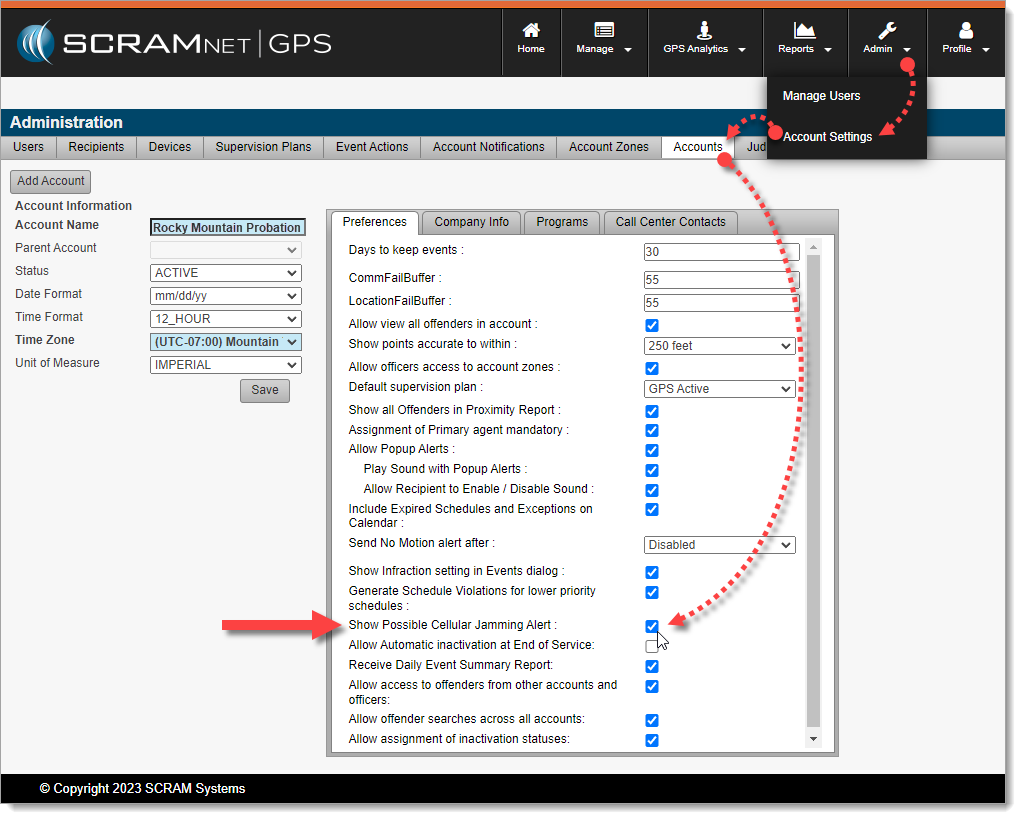Open the Call Center Contacts tab
Screen dimensions: 1021x819
[x=670, y=222]
